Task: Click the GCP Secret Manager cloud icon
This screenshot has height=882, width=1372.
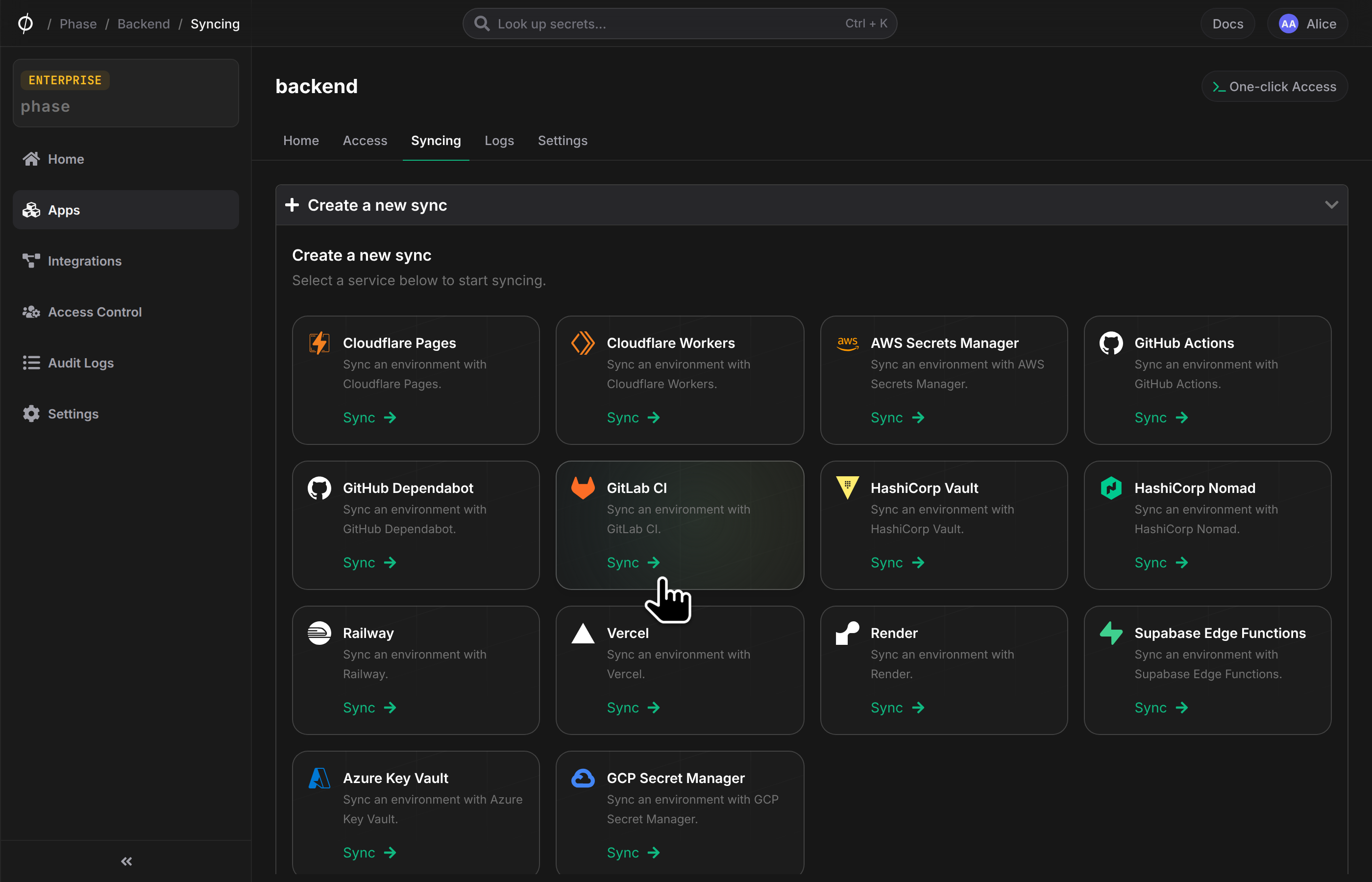Action: click(583, 778)
